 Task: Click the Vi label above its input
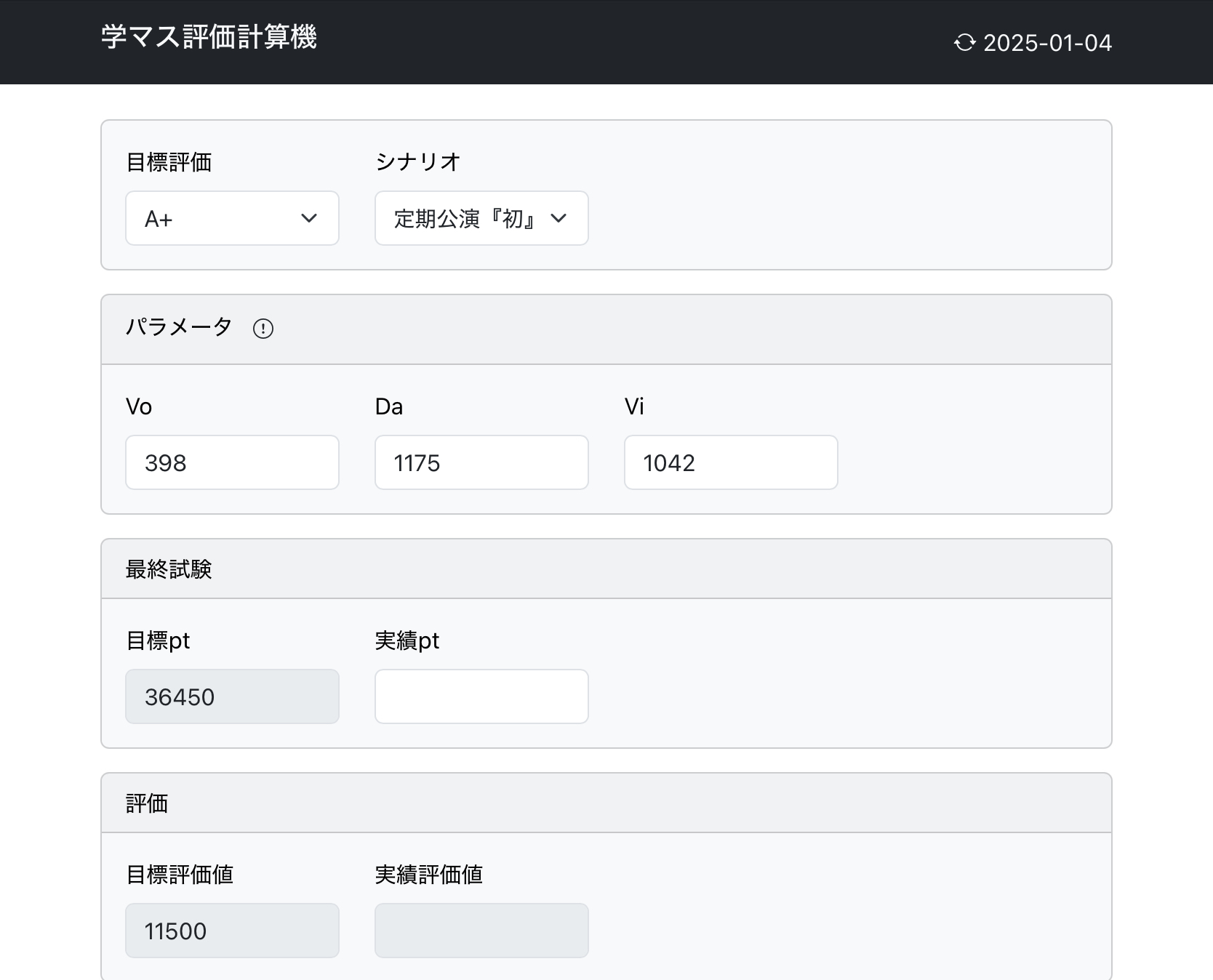(x=634, y=406)
